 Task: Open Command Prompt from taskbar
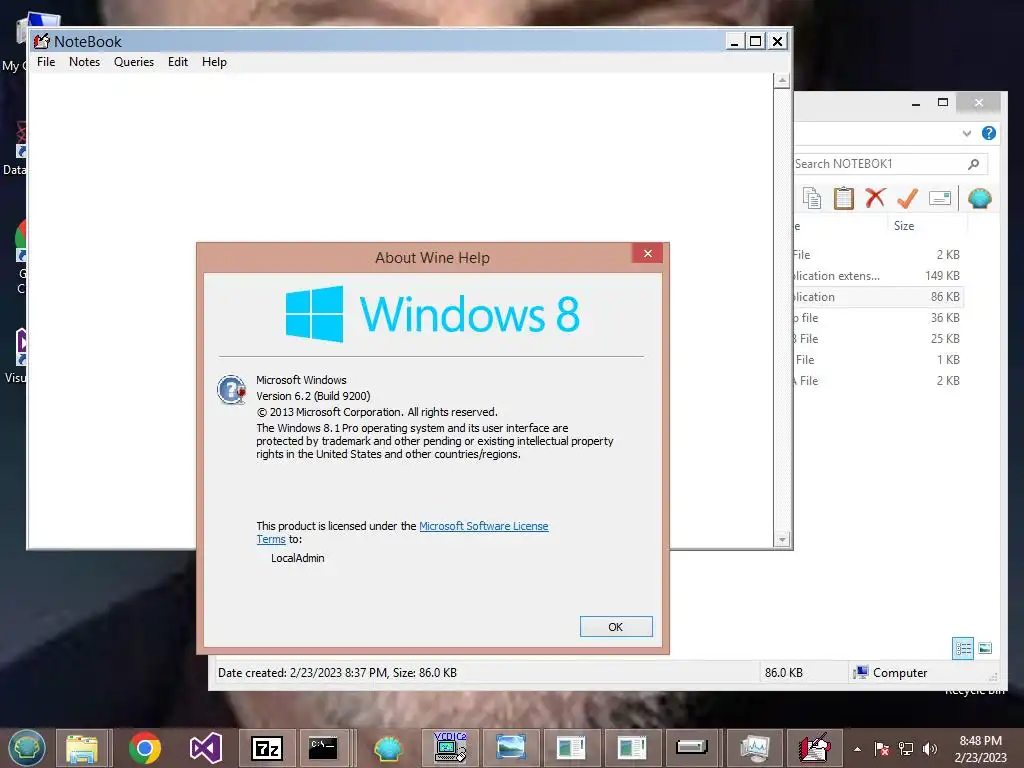tap(323, 748)
